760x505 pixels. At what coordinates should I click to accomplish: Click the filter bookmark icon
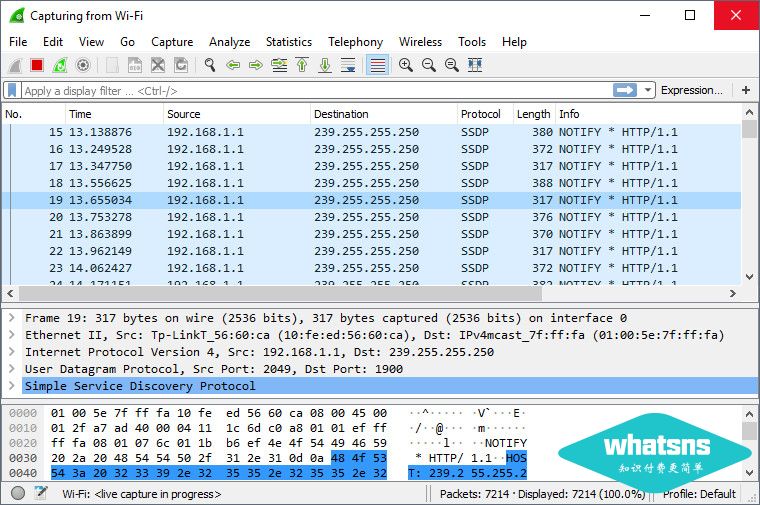coord(12,90)
